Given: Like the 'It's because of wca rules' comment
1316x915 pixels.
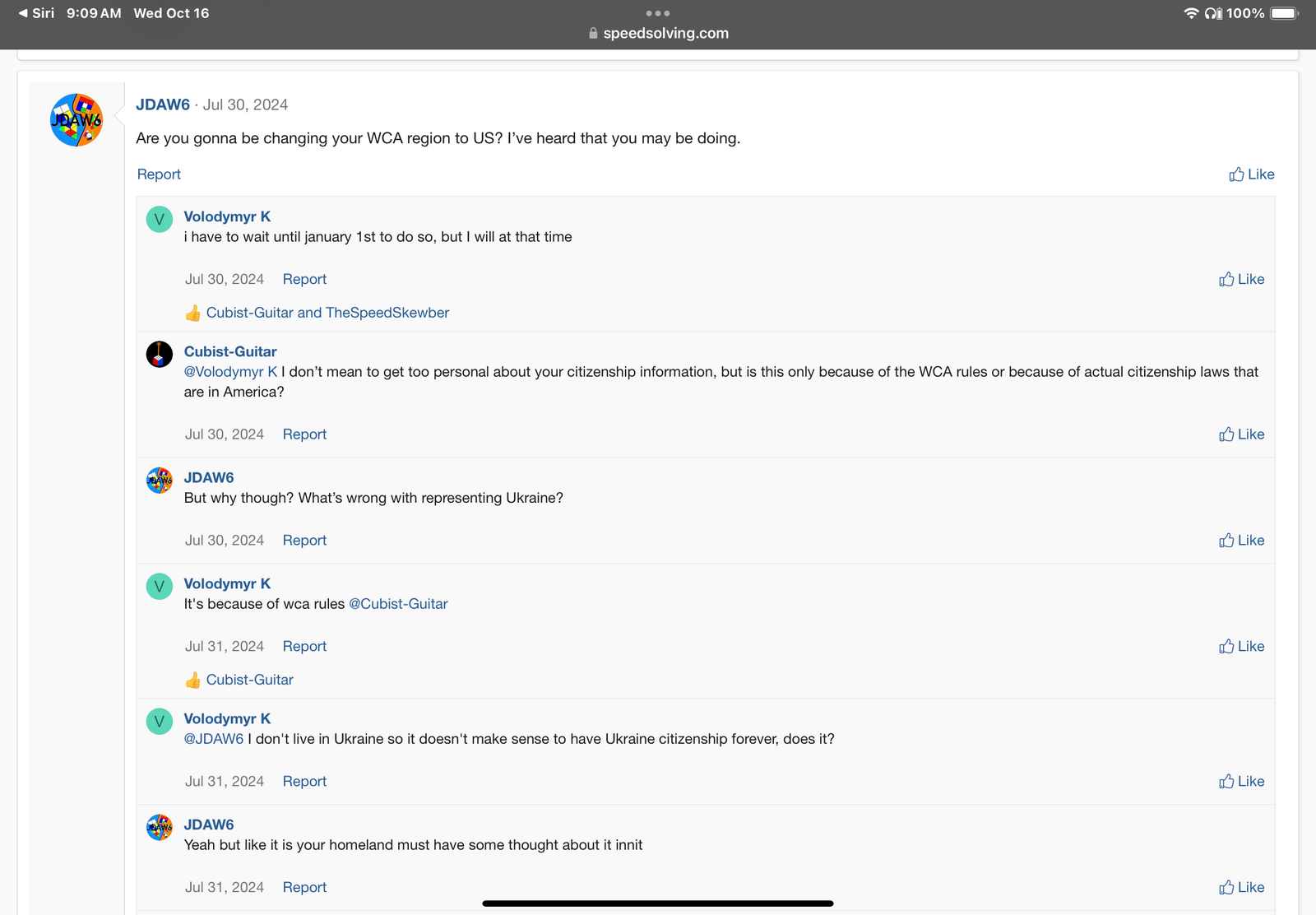Looking at the screenshot, I should tap(1241, 647).
